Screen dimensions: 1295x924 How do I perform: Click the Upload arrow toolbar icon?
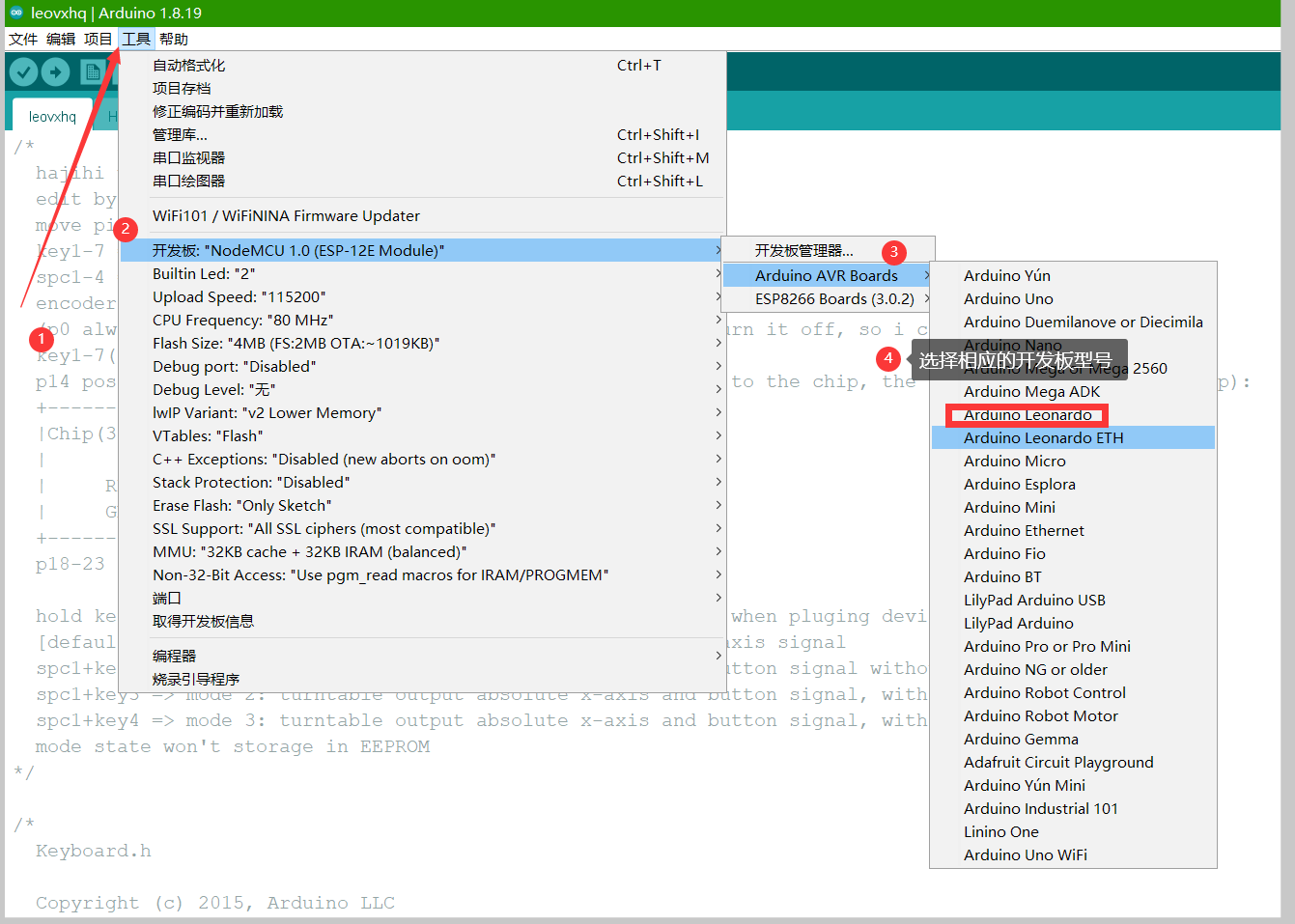point(56,71)
